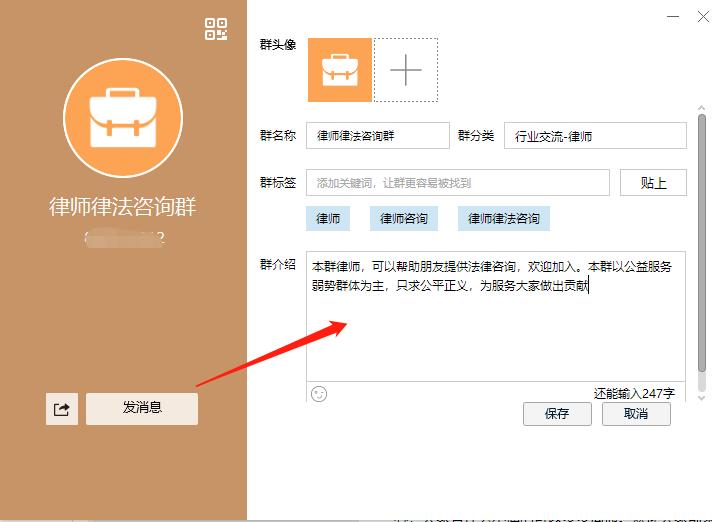Select the 律师 tag chip
Image resolution: width=712 pixels, height=522 pixels.
pos(328,218)
